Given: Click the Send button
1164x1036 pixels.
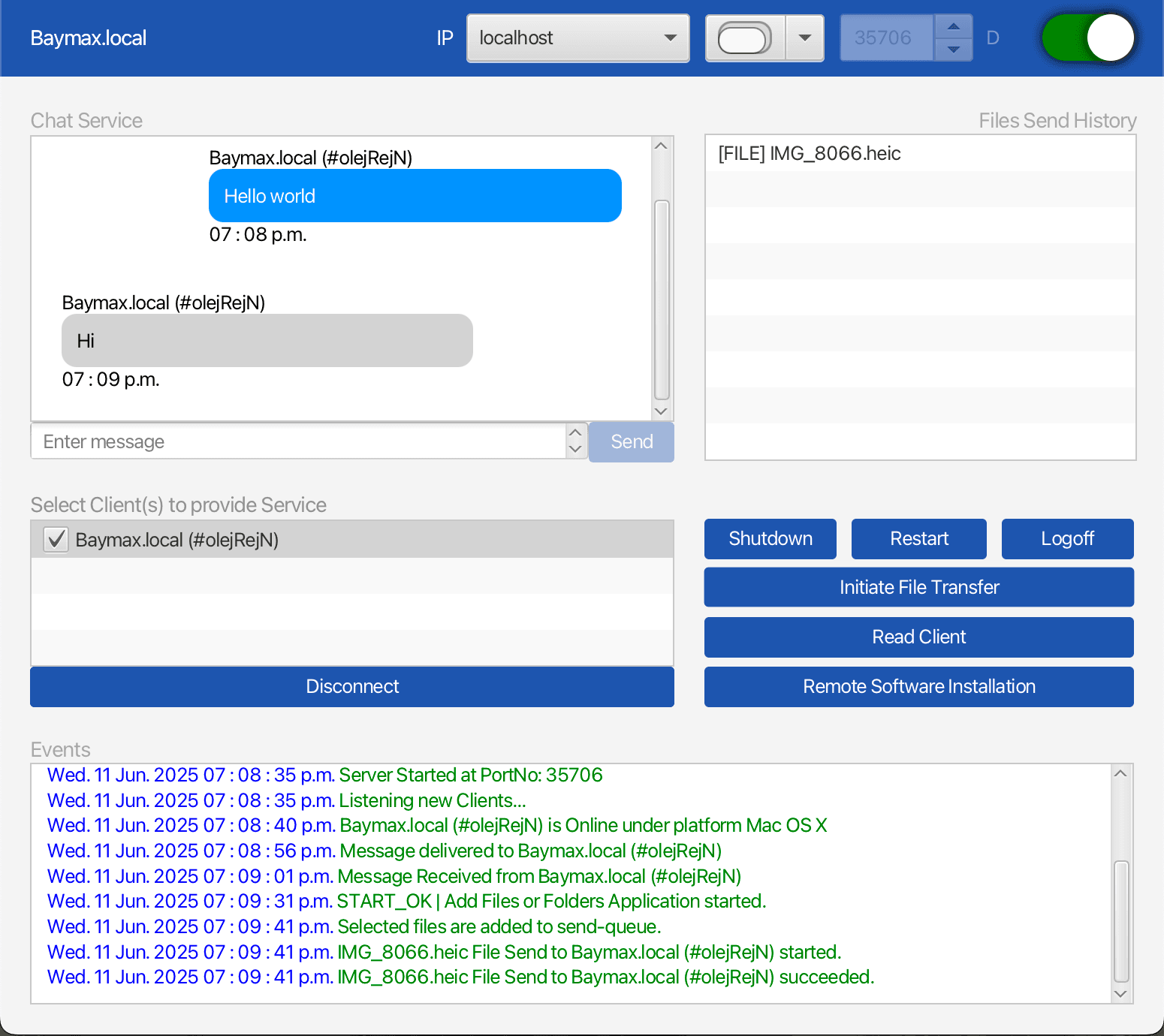Looking at the screenshot, I should pos(631,441).
